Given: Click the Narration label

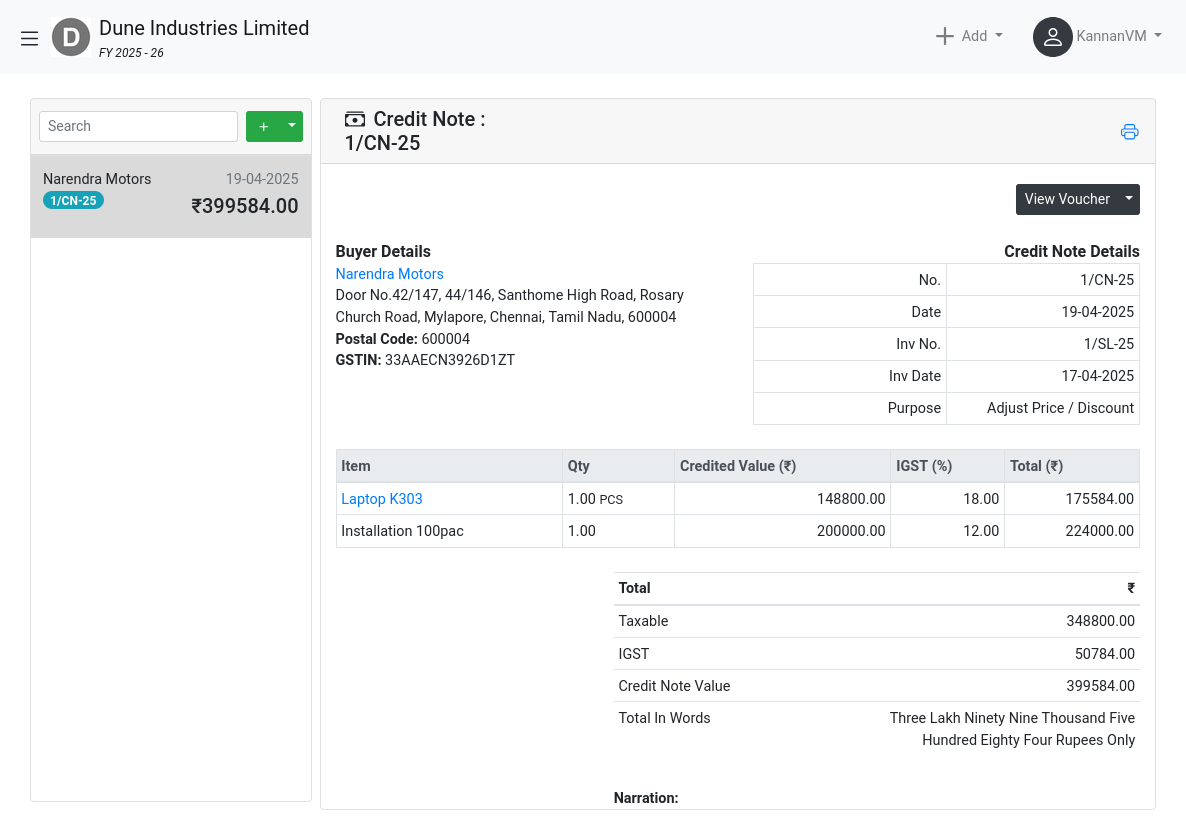Looking at the screenshot, I should coord(646,798).
